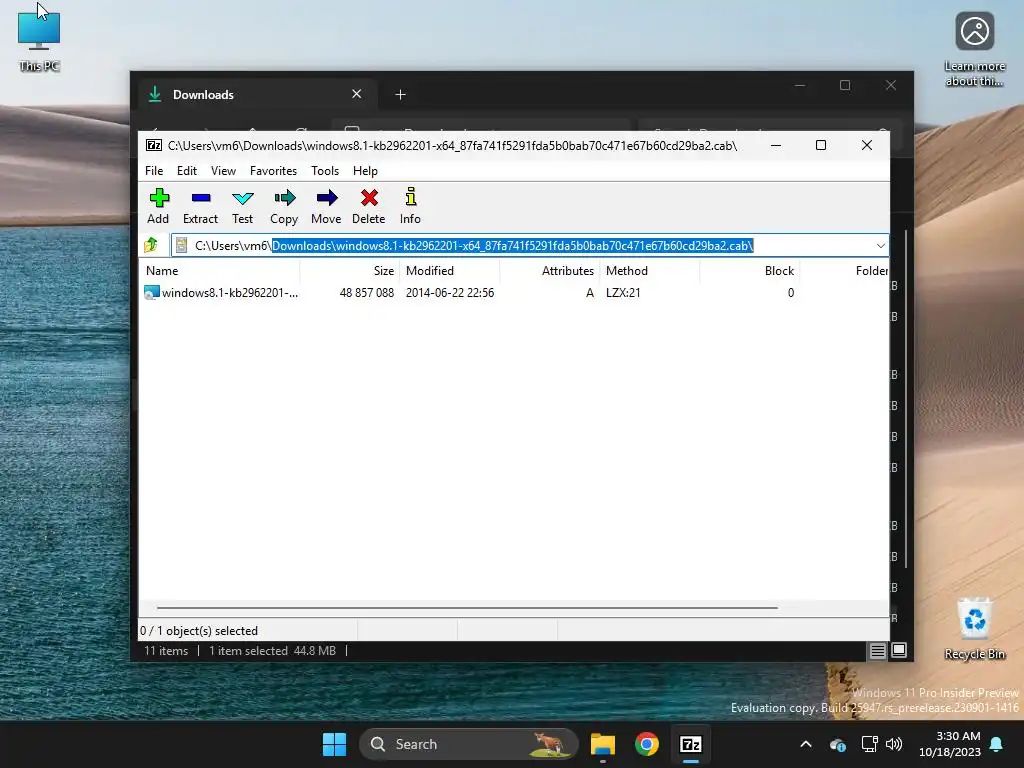The image size is (1024, 768).
Task: Sort by Size column header
Action: (x=349, y=270)
